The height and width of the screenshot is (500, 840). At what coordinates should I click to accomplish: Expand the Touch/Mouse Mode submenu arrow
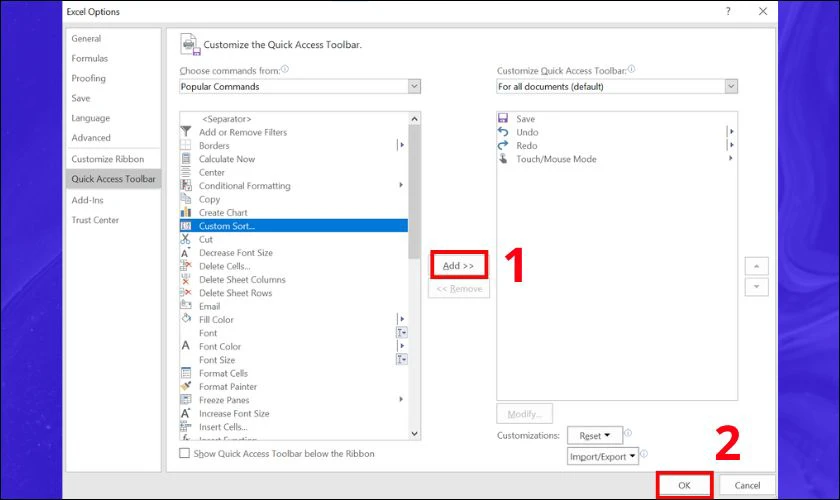pos(731,158)
